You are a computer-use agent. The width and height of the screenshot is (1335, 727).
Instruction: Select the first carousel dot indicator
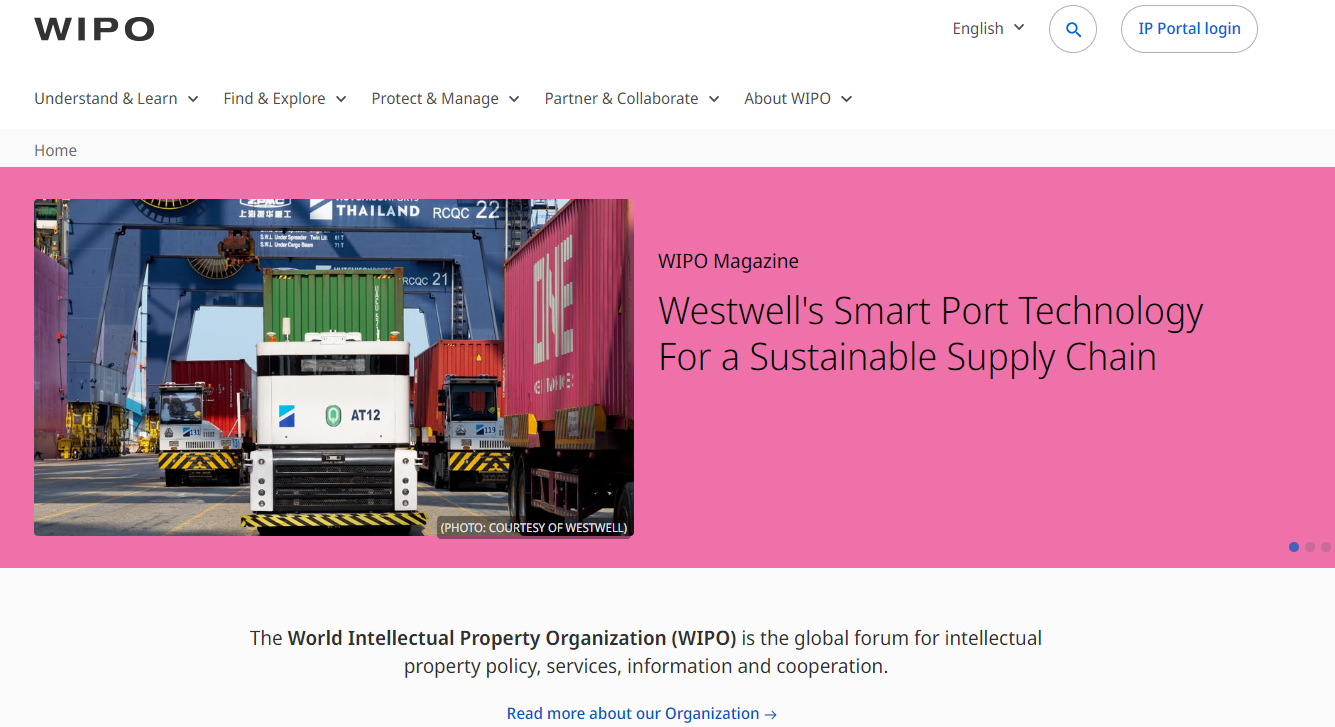pyautogui.click(x=1294, y=547)
